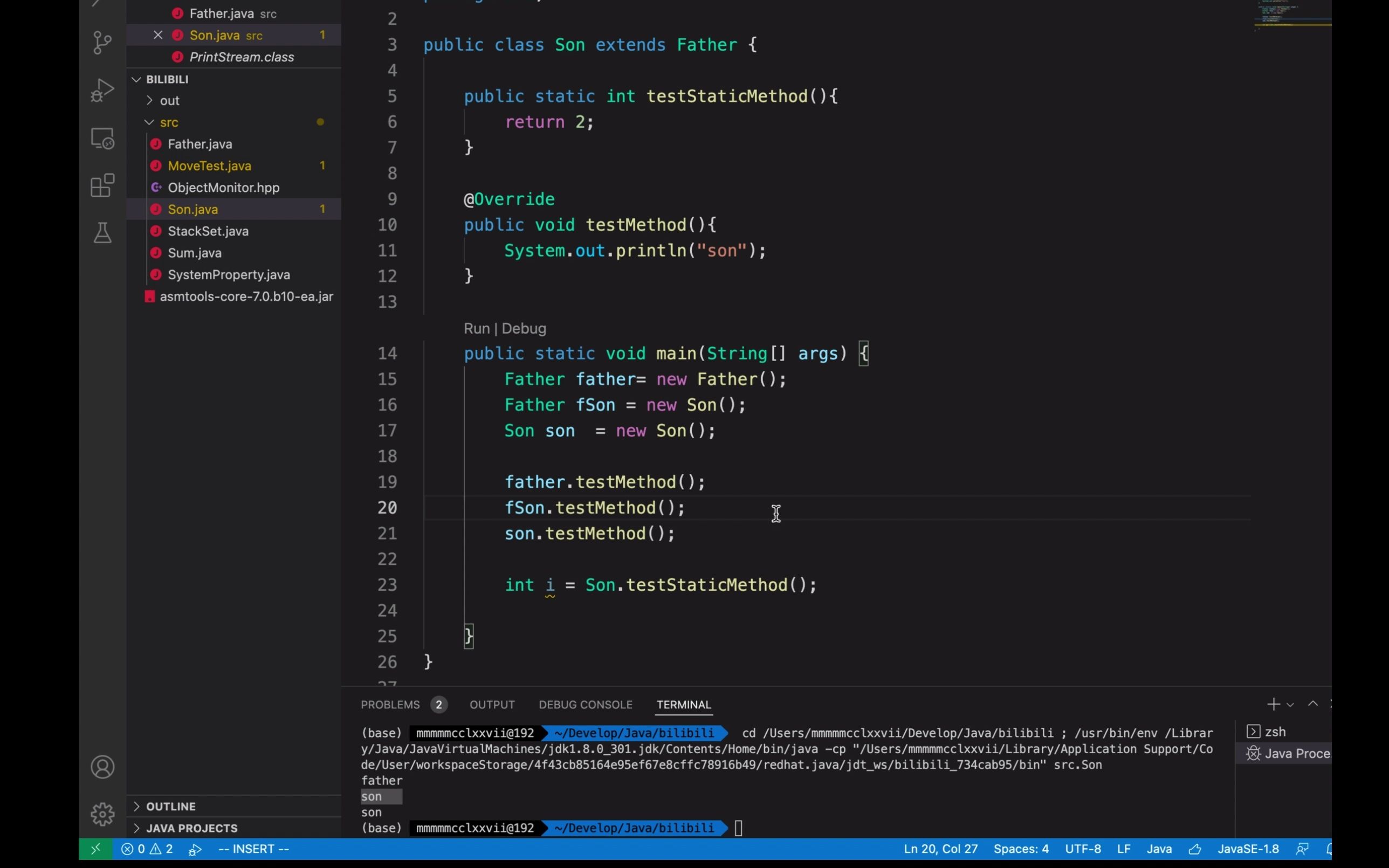The image size is (1389, 868).
Task: Open the Run and Debug view
Action: click(102, 90)
